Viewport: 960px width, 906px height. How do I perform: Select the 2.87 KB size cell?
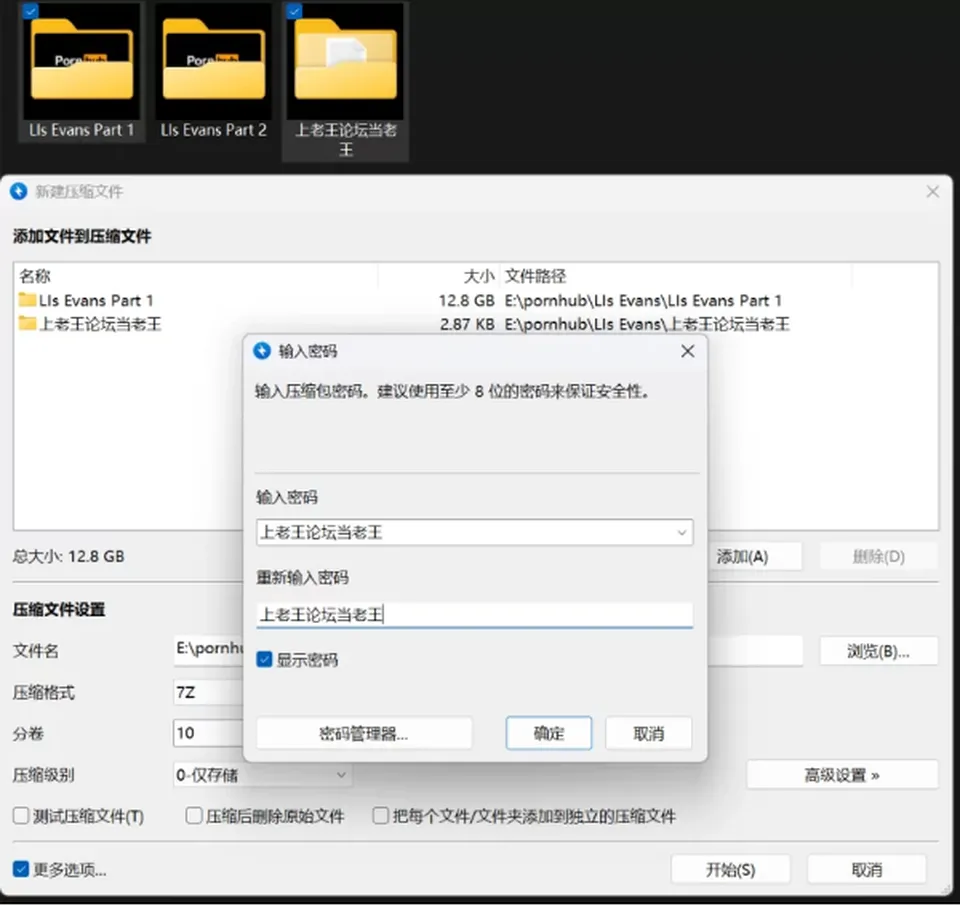click(x=467, y=324)
